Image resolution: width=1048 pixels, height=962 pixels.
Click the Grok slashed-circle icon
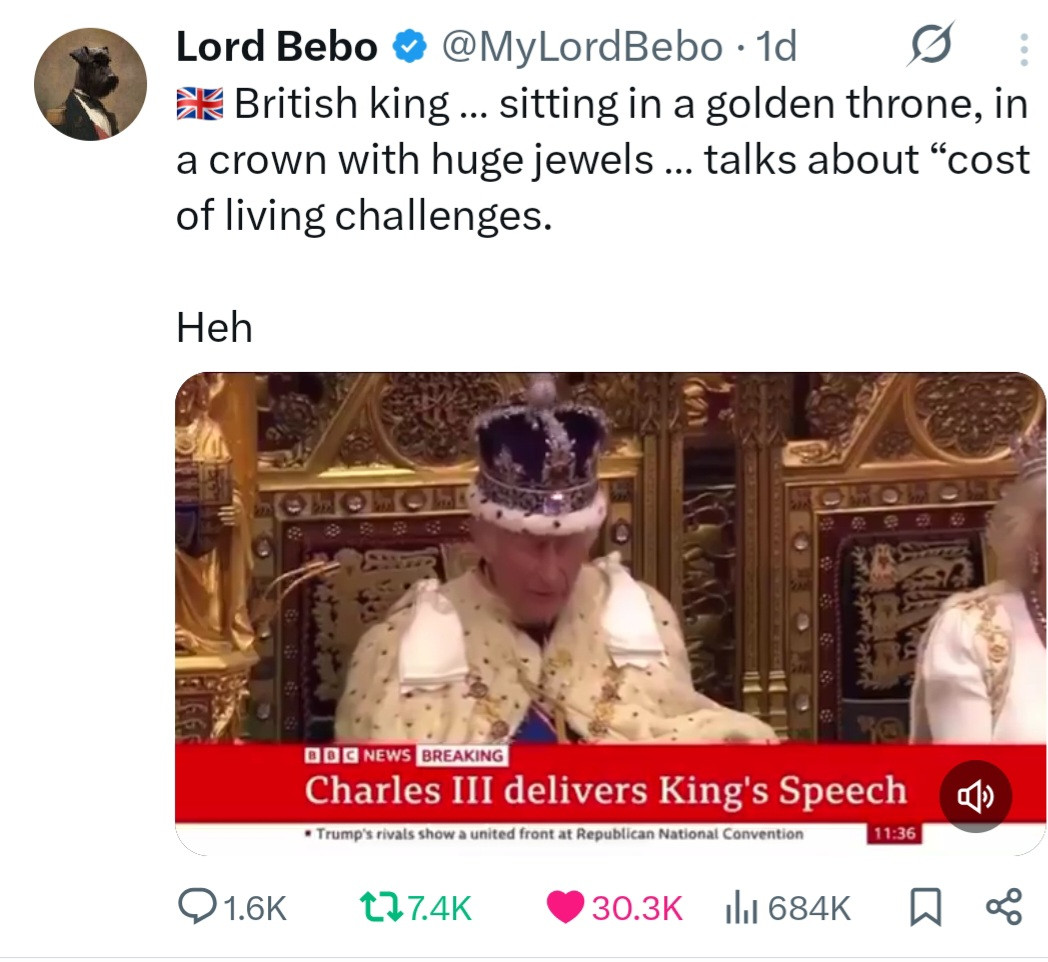(929, 45)
